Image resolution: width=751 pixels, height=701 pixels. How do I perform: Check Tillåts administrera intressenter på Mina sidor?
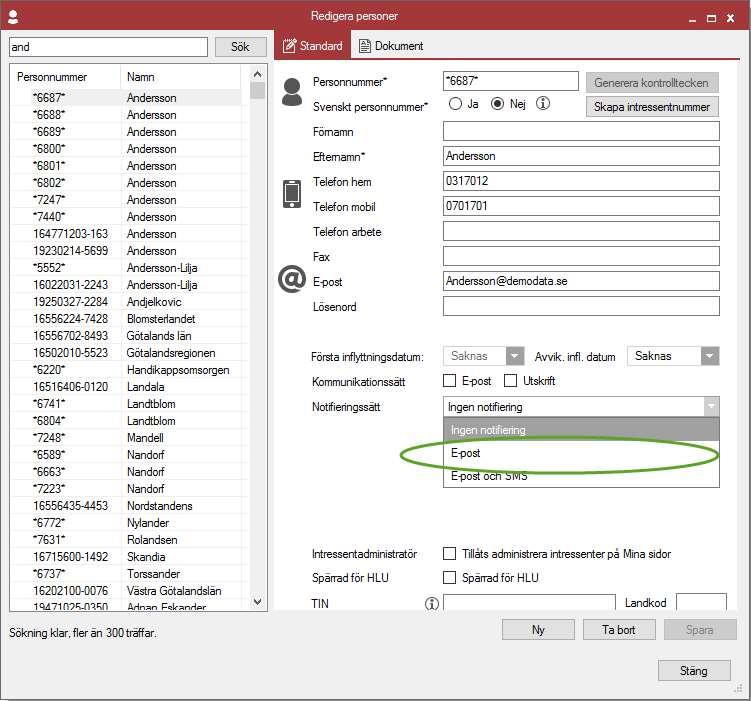pyautogui.click(x=449, y=554)
